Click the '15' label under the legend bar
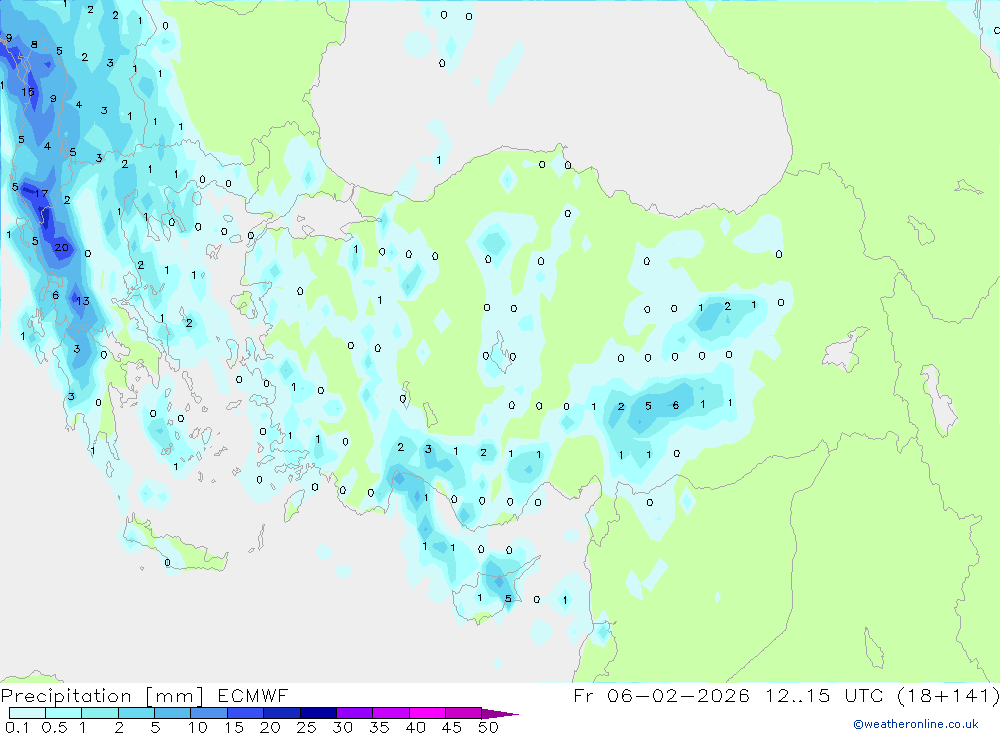The height and width of the screenshot is (733, 1000). (234, 727)
